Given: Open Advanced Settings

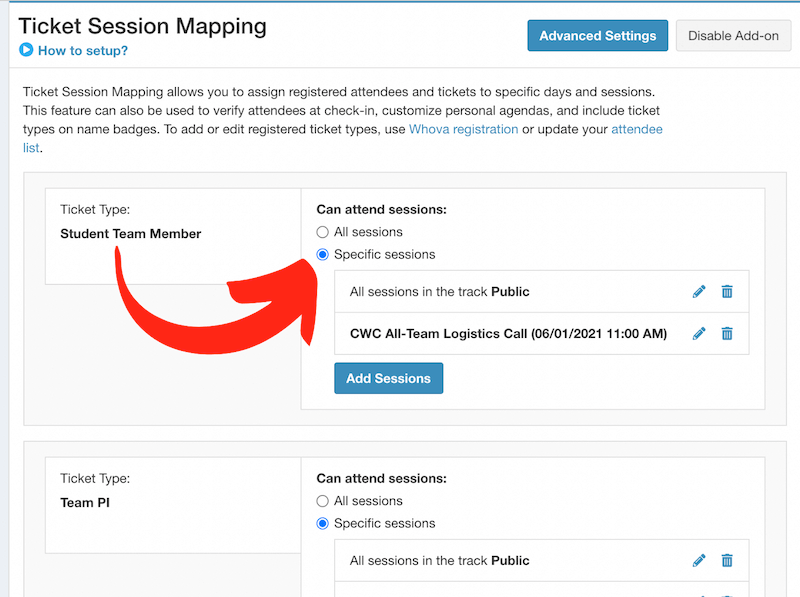Looking at the screenshot, I should click(x=597, y=36).
